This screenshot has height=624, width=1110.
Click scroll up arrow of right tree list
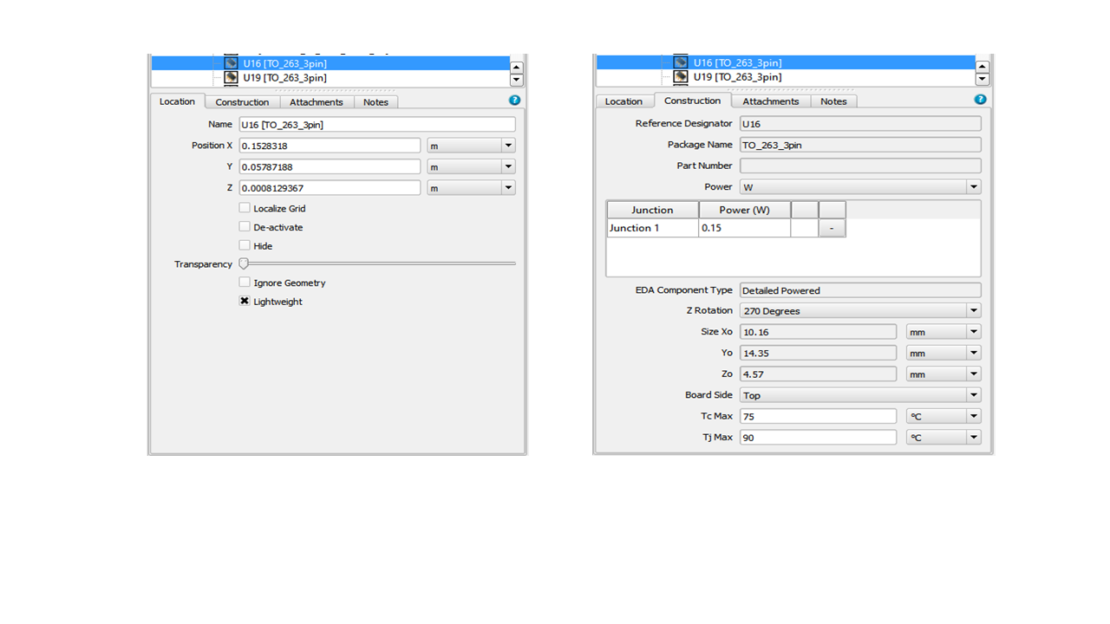(x=981, y=66)
